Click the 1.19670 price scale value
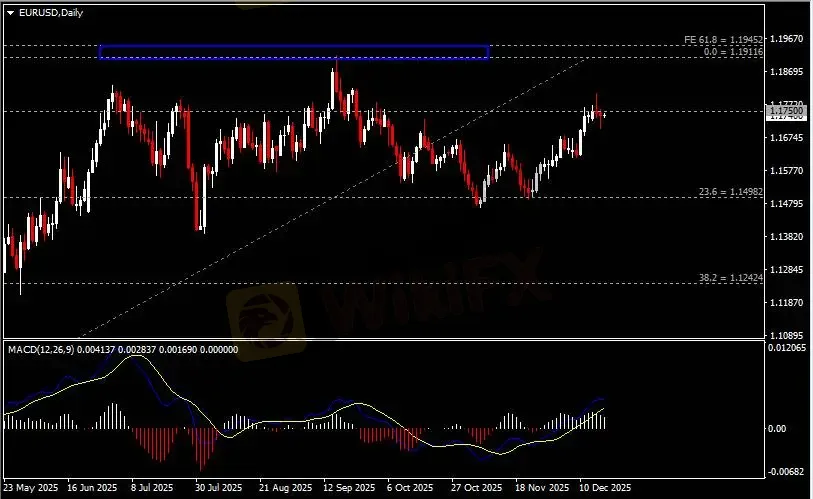The width and height of the screenshot is (813, 499). click(787, 39)
